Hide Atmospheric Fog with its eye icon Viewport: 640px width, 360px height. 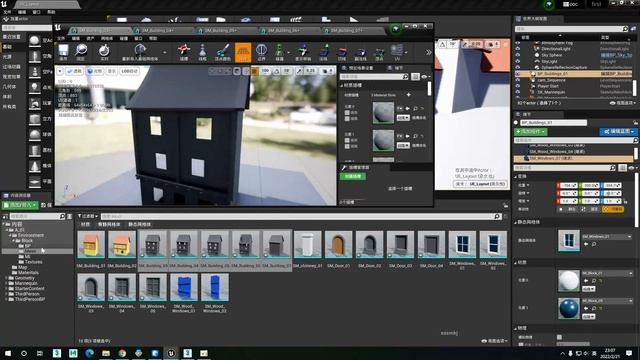pos(518,42)
